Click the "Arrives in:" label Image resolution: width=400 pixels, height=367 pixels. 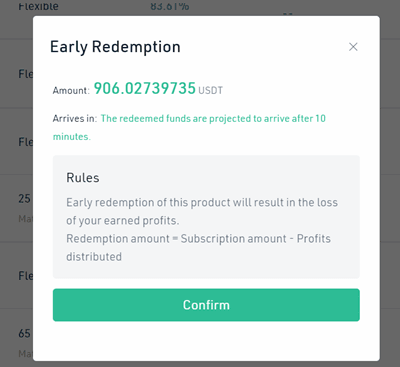pos(75,118)
